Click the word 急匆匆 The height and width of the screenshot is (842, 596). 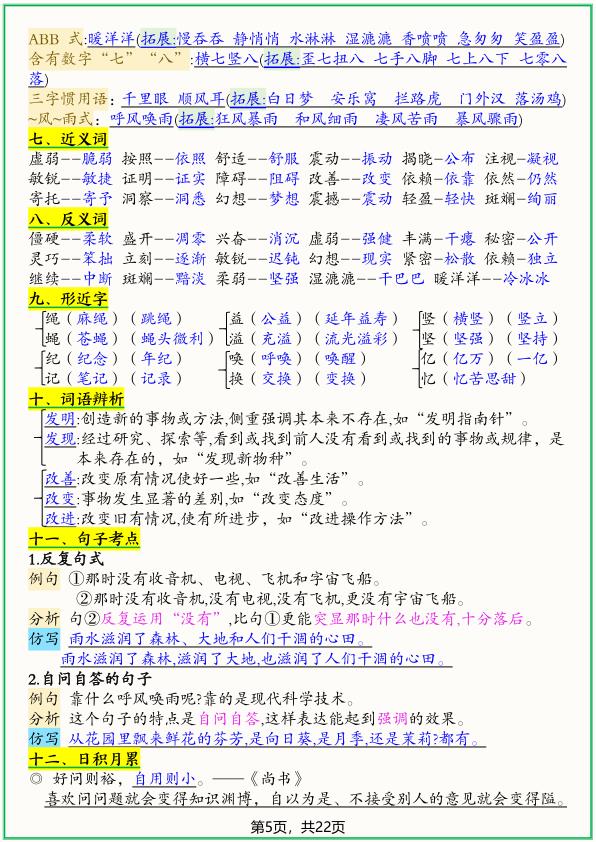click(x=481, y=39)
